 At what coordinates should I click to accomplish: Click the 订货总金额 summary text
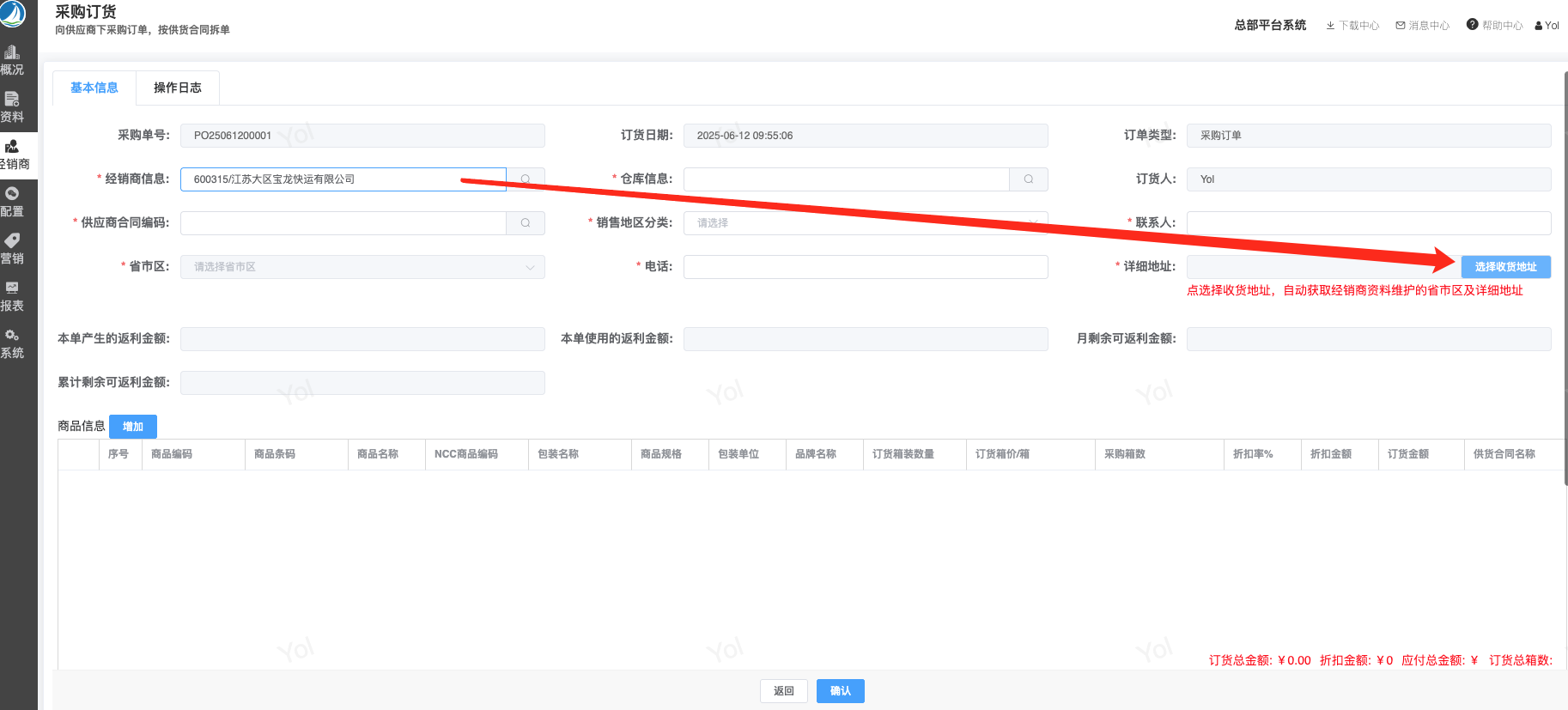(1260, 660)
